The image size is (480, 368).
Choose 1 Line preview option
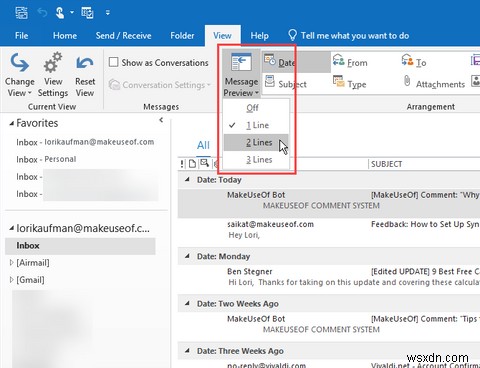[x=257, y=125]
